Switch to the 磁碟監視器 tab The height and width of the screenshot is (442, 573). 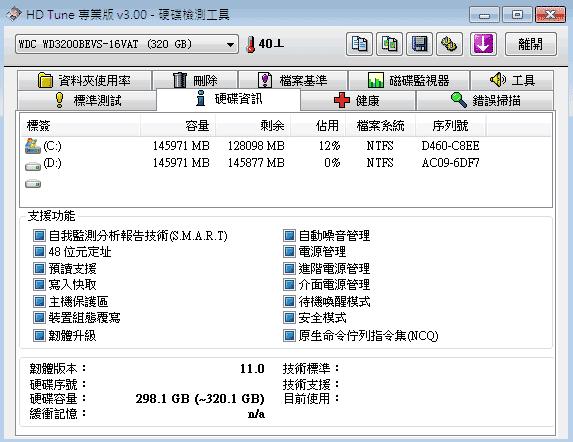[409, 80]
